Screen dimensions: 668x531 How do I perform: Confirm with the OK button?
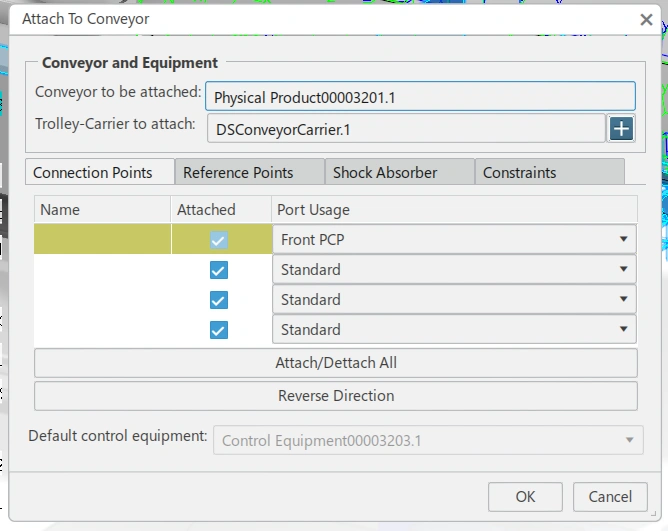pyautogui.click(x=525, y=497)
